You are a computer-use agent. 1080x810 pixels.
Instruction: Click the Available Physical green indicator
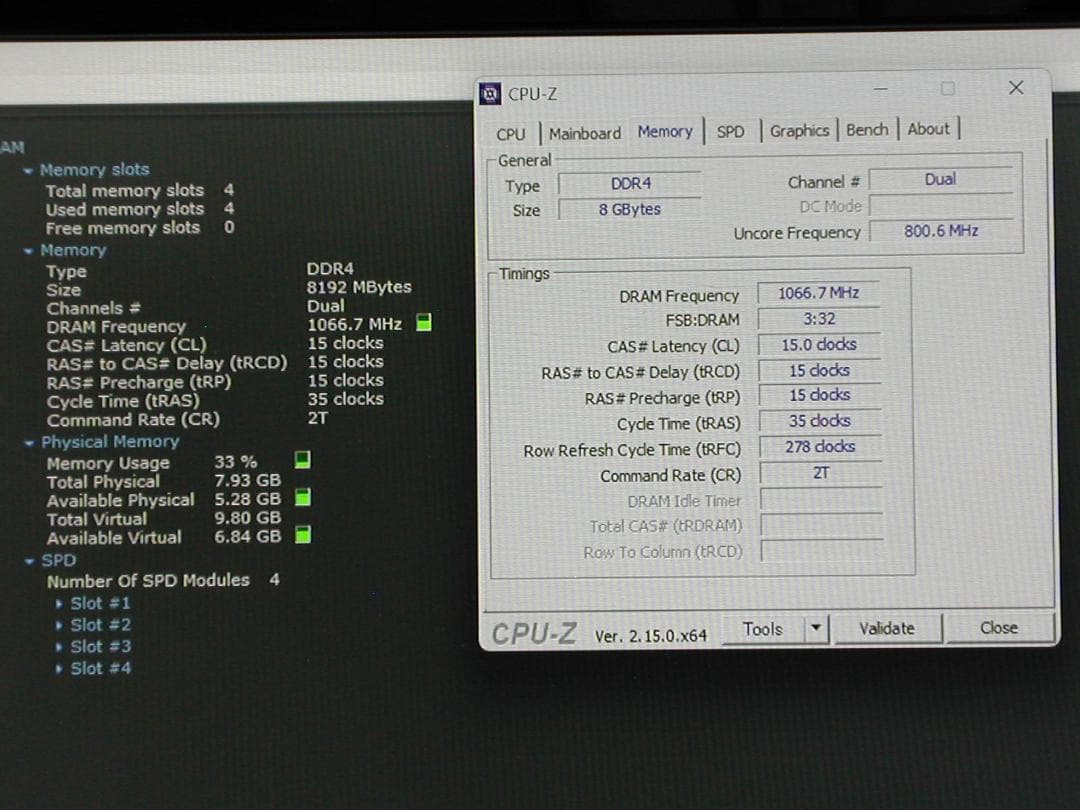pyautogui.click(x=301, y=499)
